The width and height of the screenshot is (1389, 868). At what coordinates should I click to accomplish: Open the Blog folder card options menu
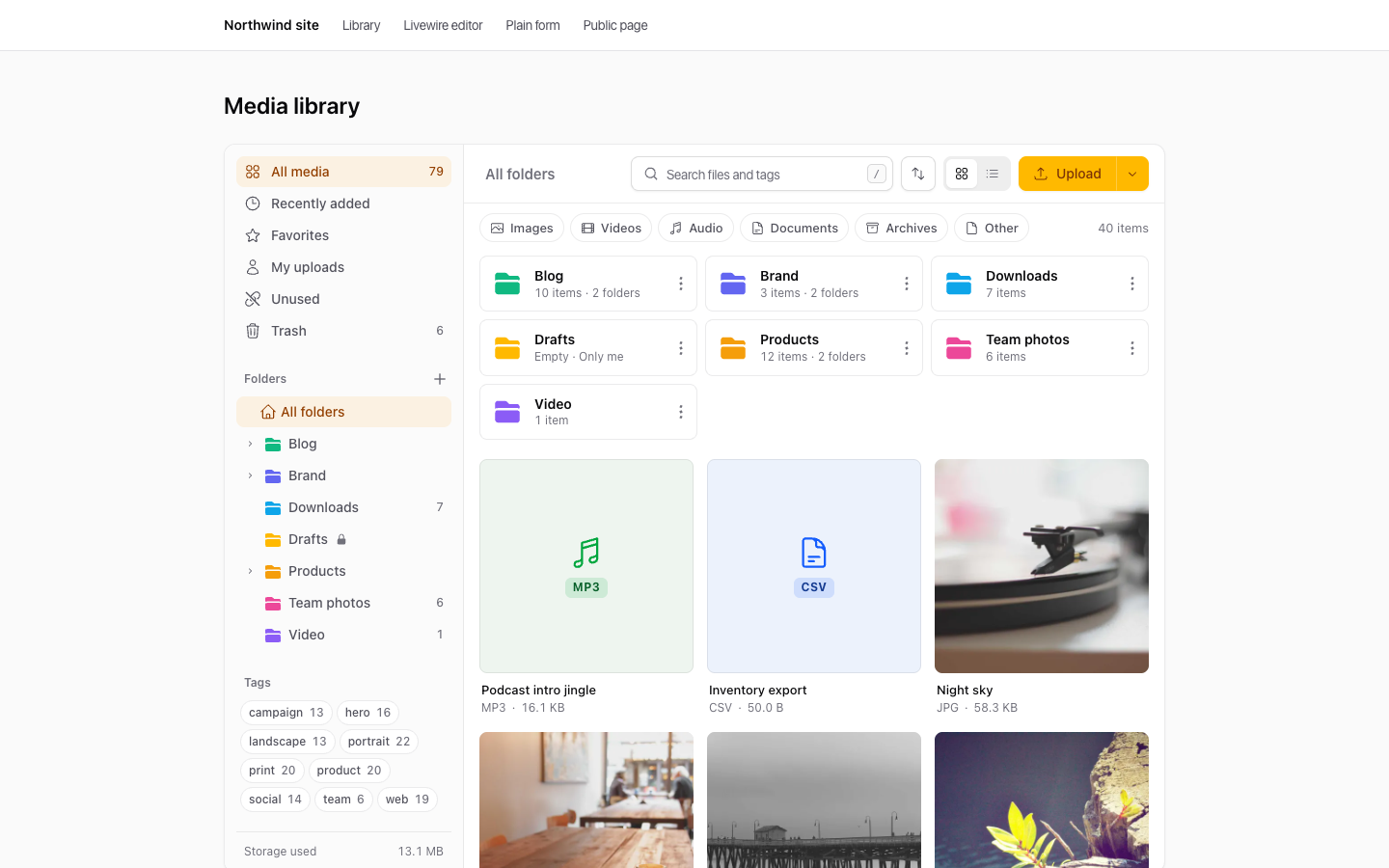[x=681, y=284]
